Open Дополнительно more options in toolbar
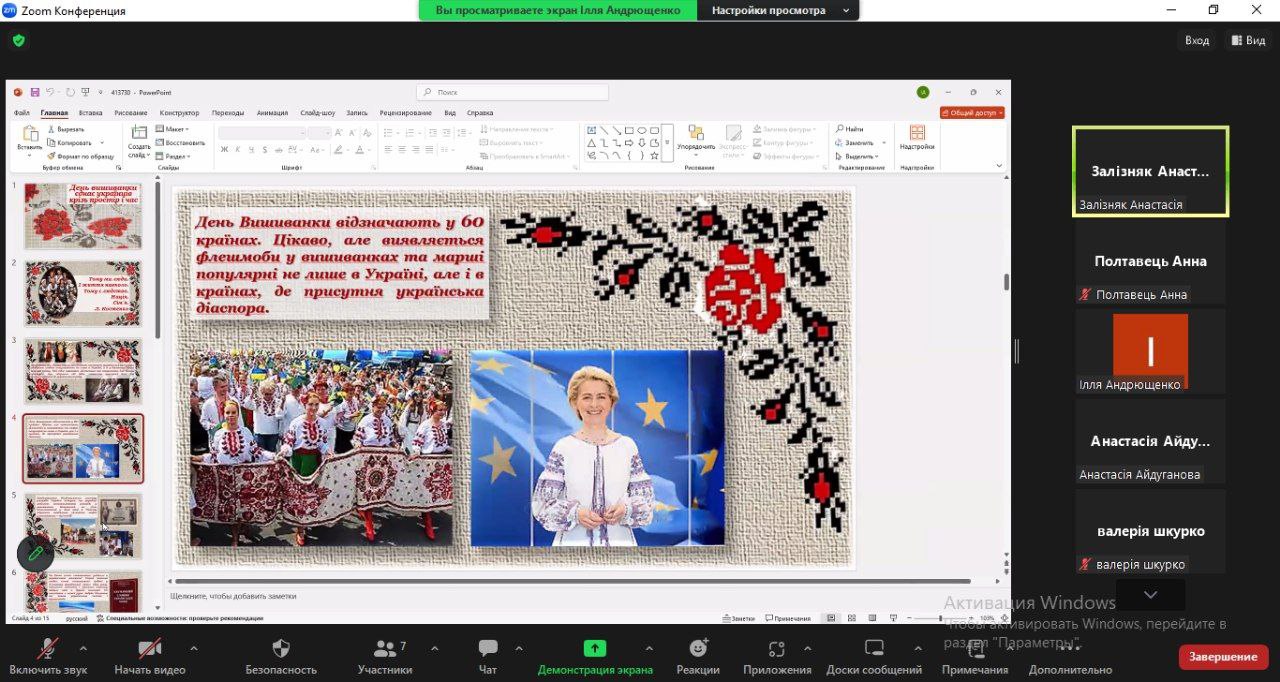1280x682 pixels. [x=1070, y=656]
